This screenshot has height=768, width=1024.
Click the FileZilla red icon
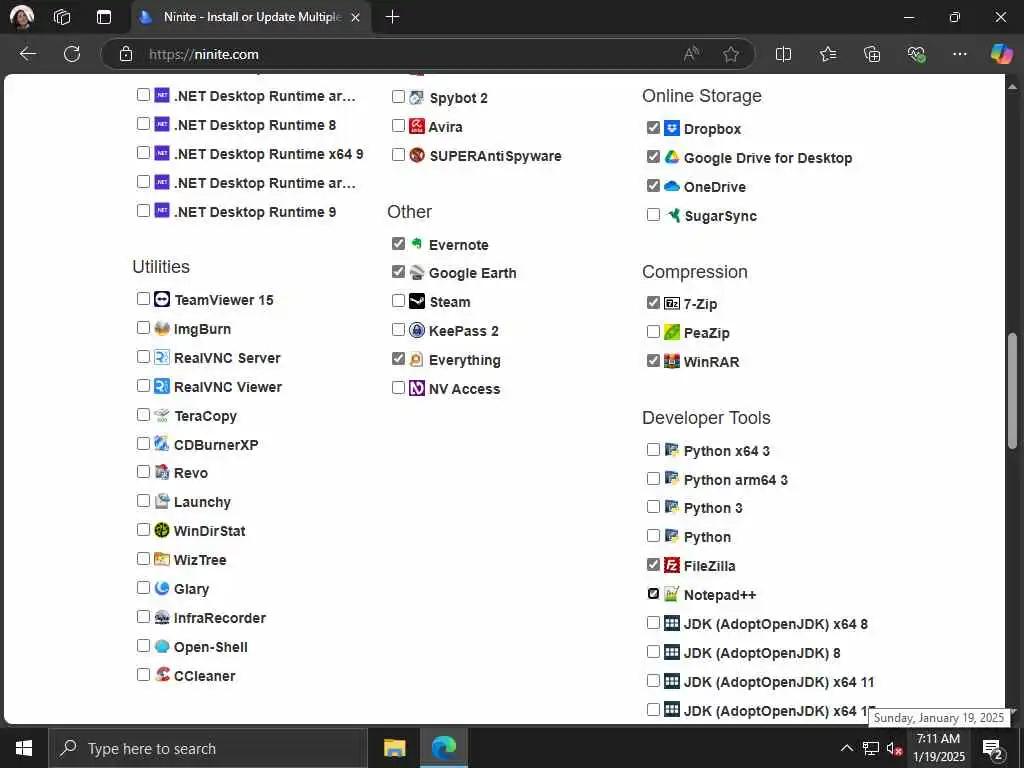pos(671,565)
